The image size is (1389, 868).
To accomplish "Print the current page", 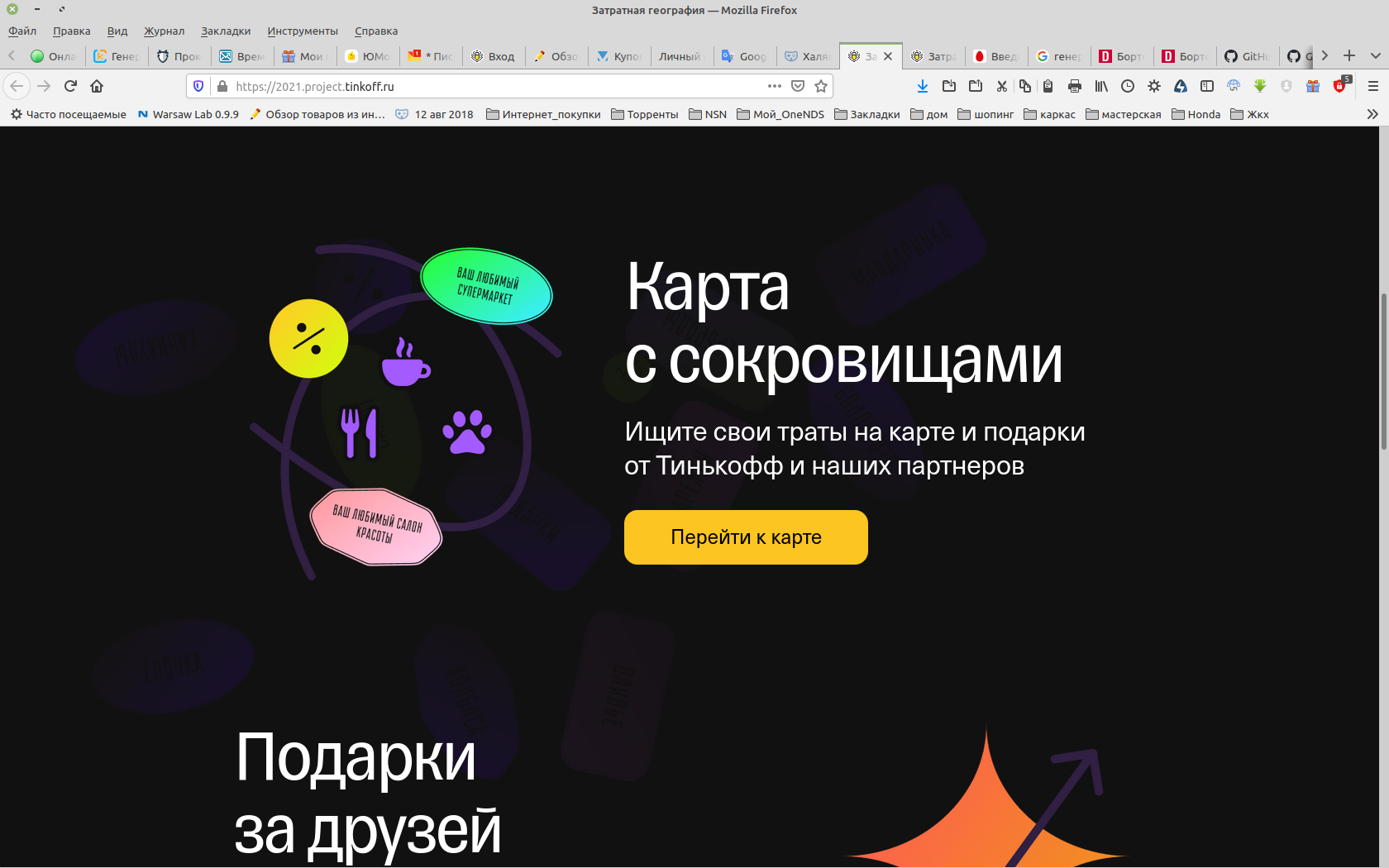I will click(x=1075, y=86).
